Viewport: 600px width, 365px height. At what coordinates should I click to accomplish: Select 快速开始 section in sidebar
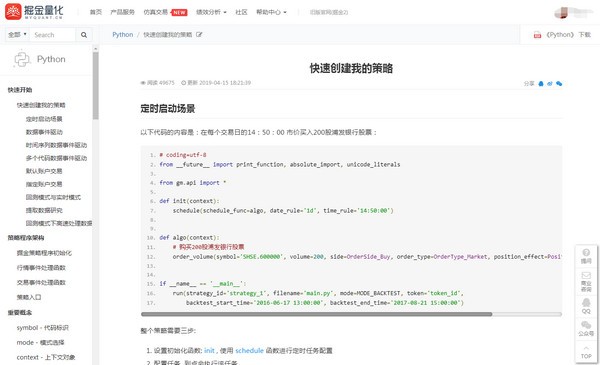[x=20, y=90]
